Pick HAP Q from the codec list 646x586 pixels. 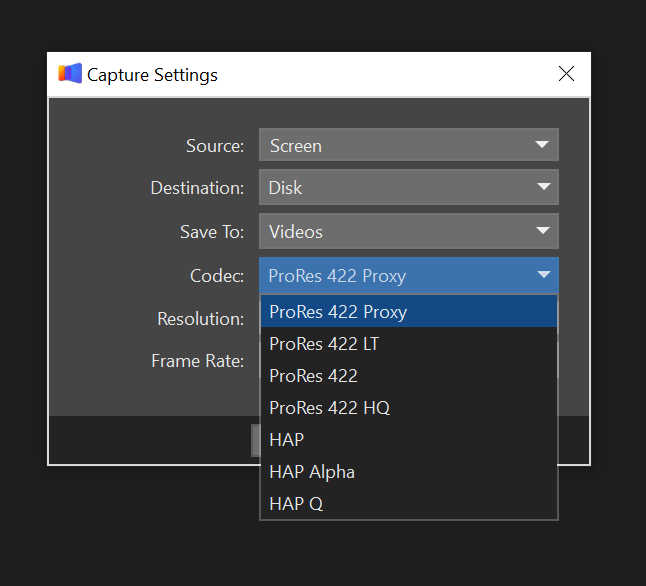coord(409,503)
